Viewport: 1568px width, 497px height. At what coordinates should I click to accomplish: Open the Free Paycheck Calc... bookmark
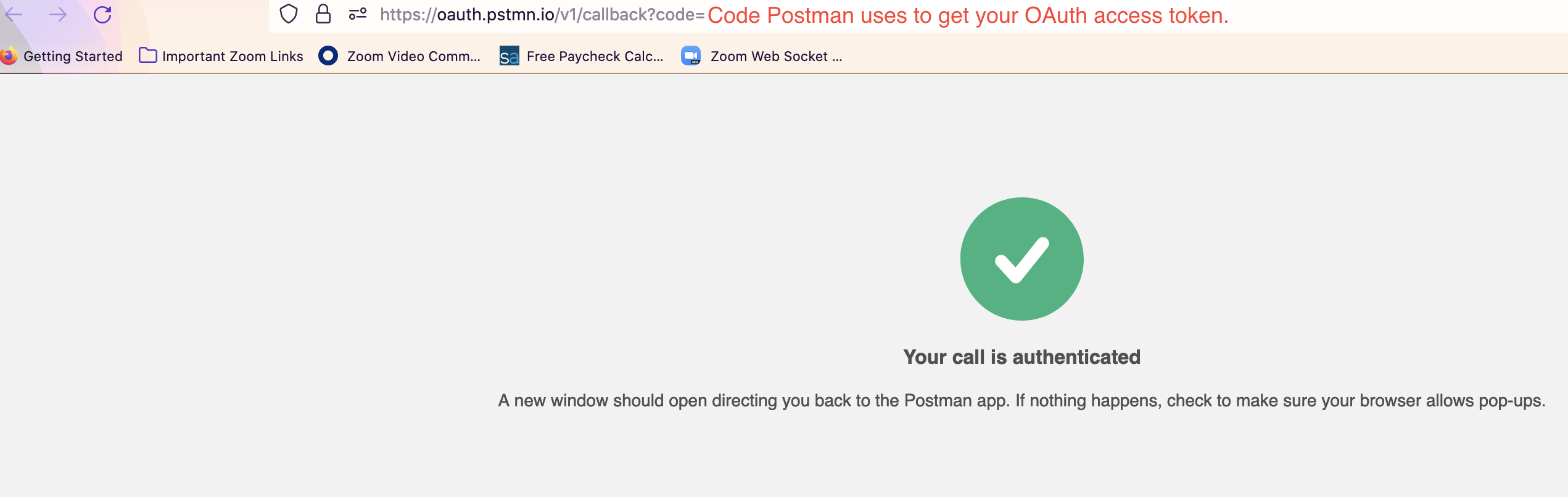pyautogui.click(x=595, y=56)
